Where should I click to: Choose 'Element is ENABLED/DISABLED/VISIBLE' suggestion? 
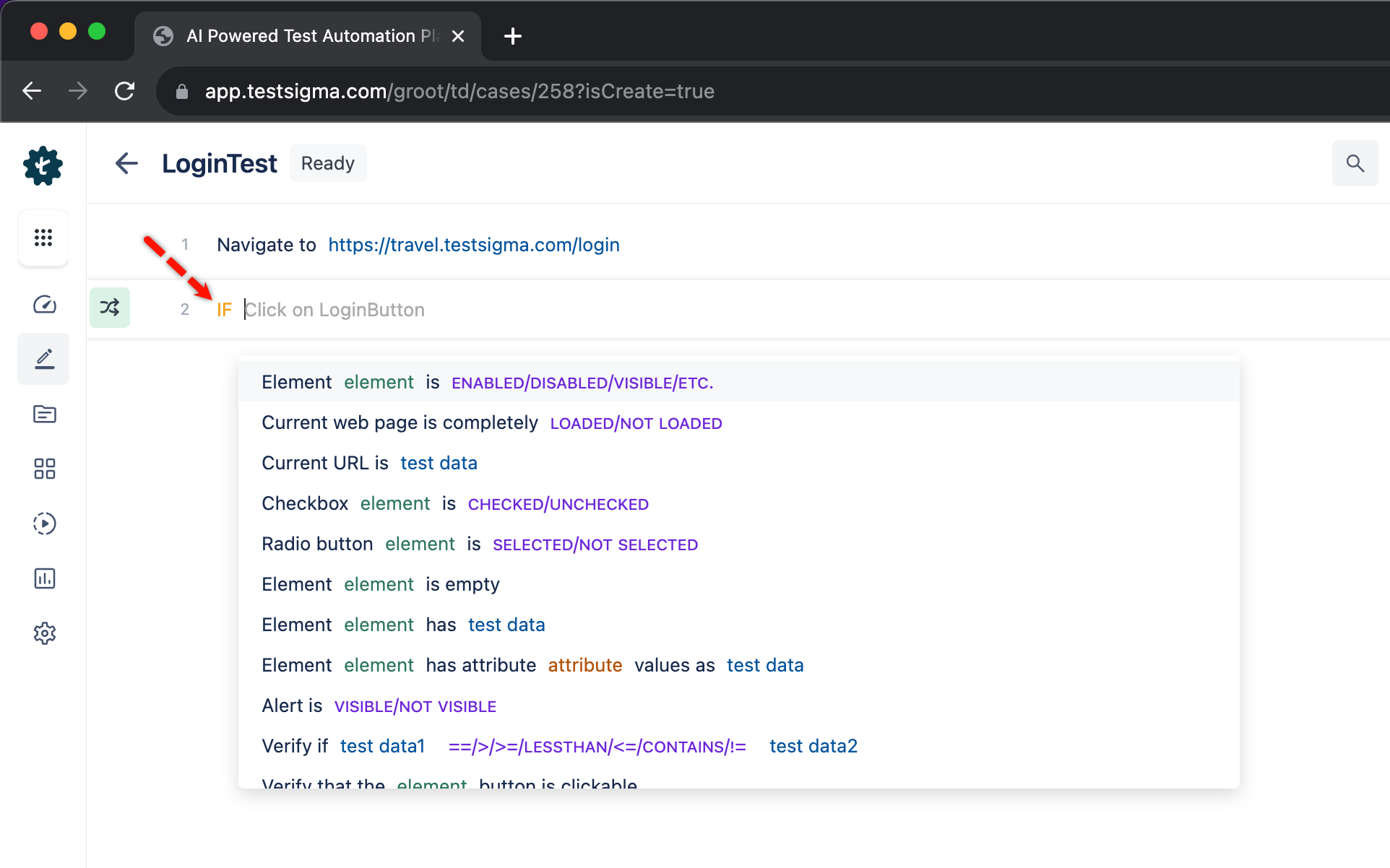click(x=738, y=382)
